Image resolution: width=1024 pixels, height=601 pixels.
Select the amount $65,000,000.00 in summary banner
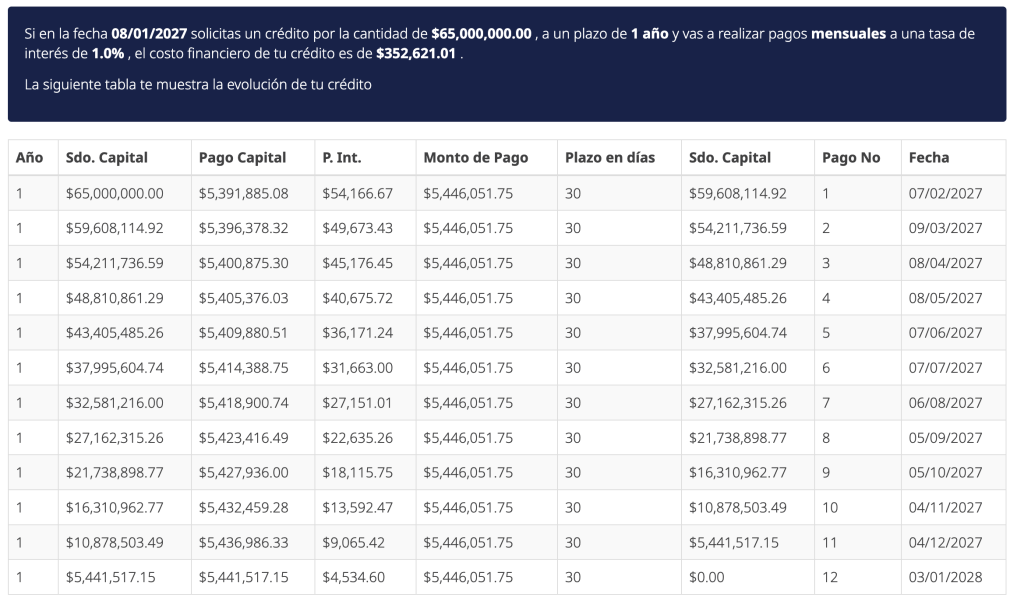(481, 34)
